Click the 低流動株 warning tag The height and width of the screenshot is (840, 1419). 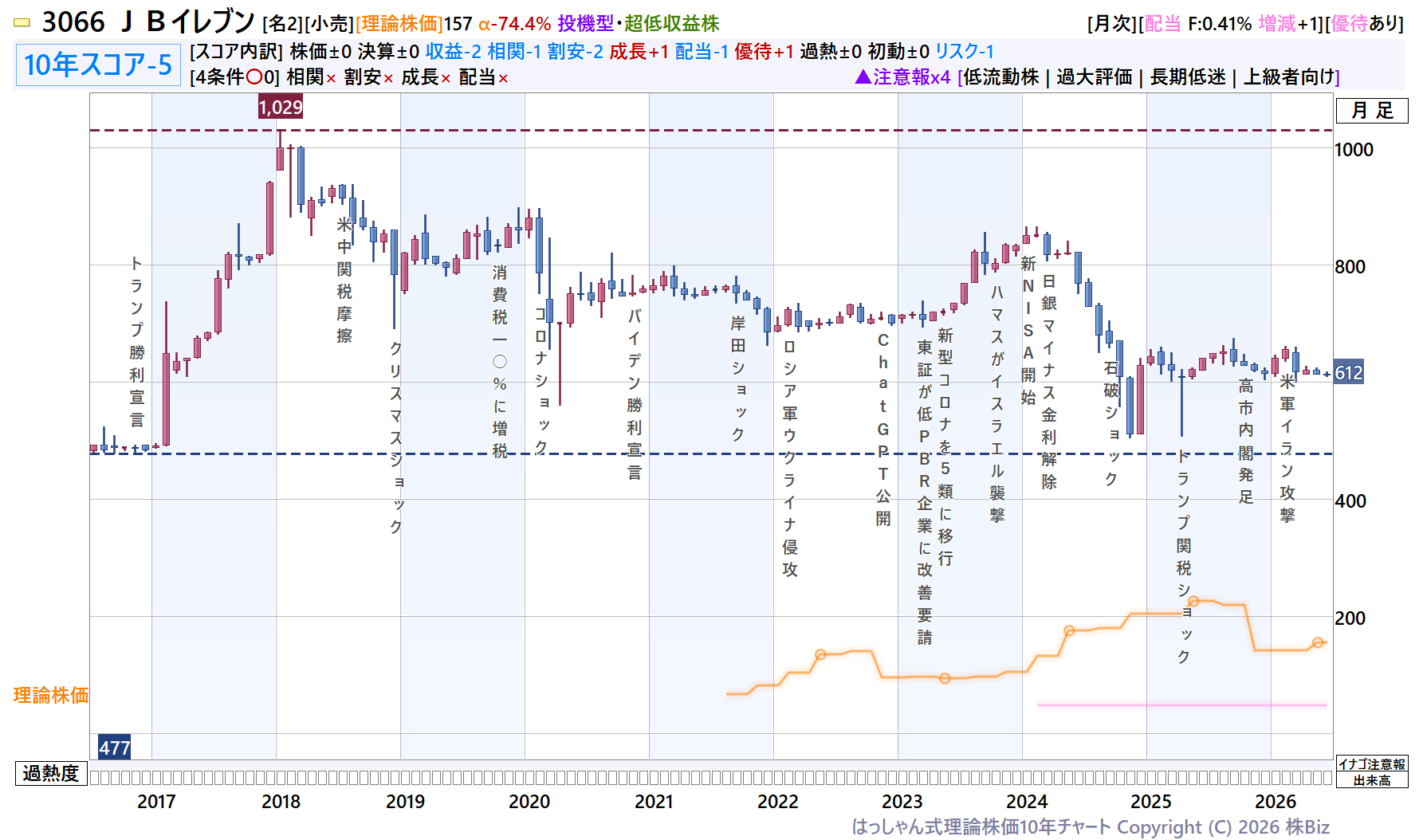tap(1000, 77)
